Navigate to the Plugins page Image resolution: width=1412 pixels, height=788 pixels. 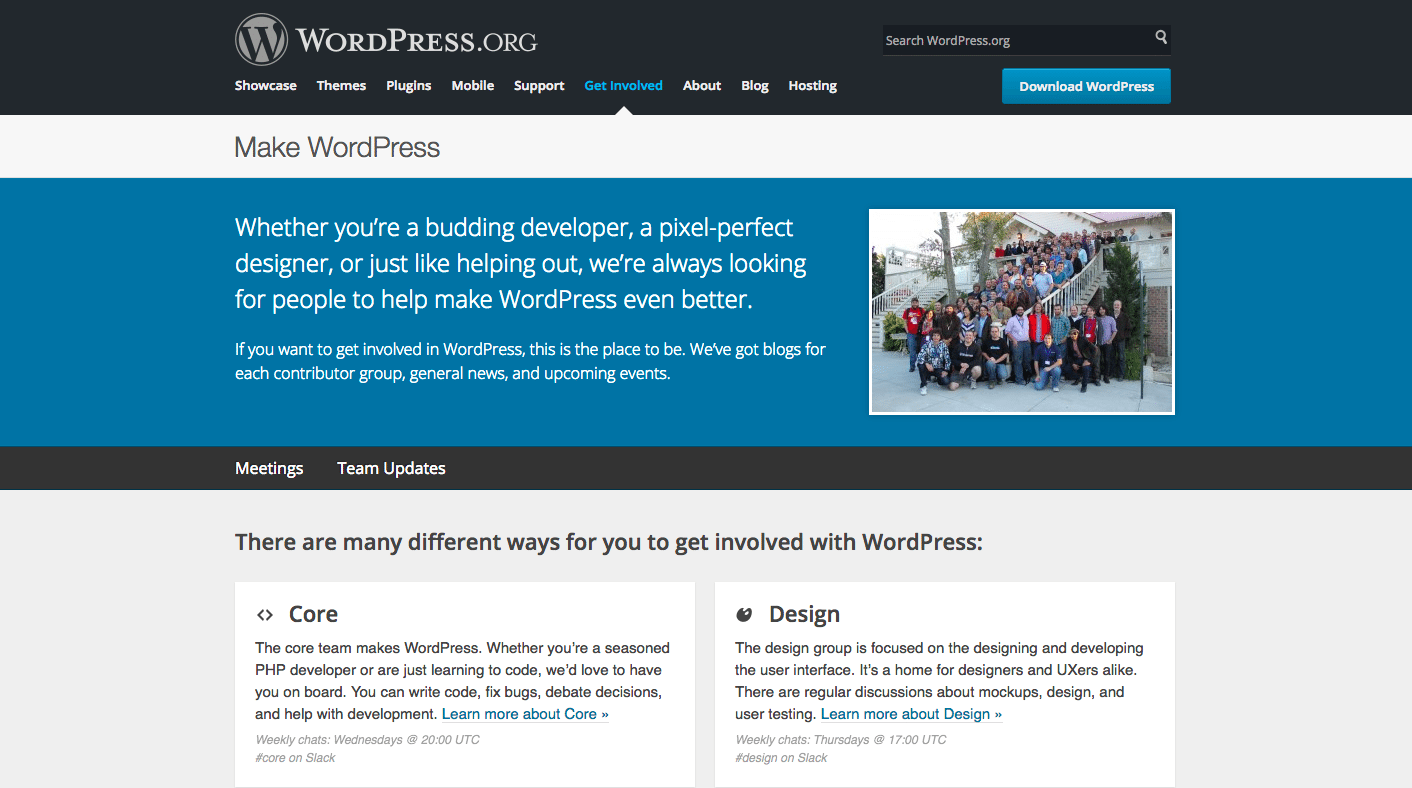[408, 85]
